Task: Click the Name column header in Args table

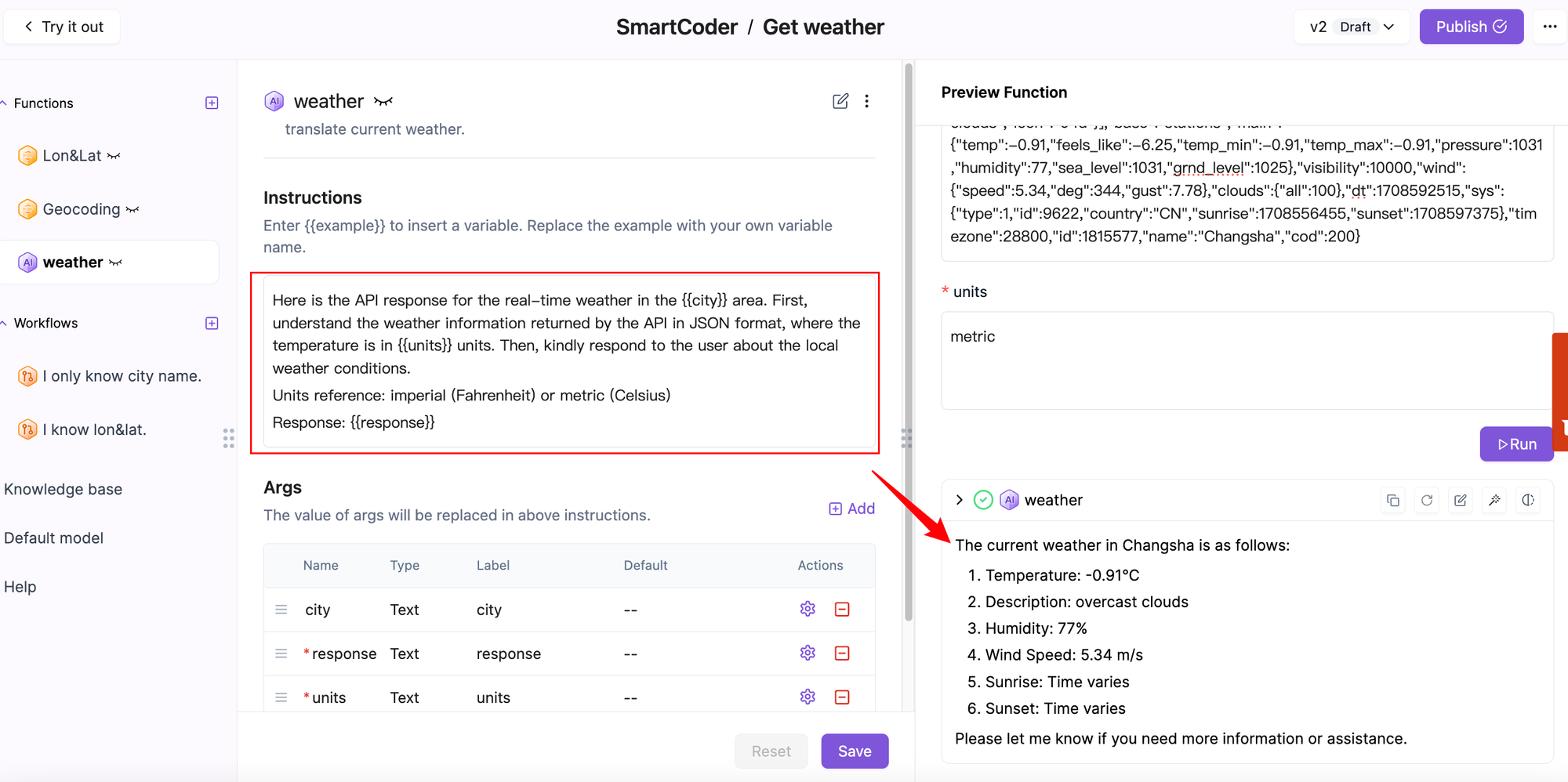Action: (x=321, y=566)
